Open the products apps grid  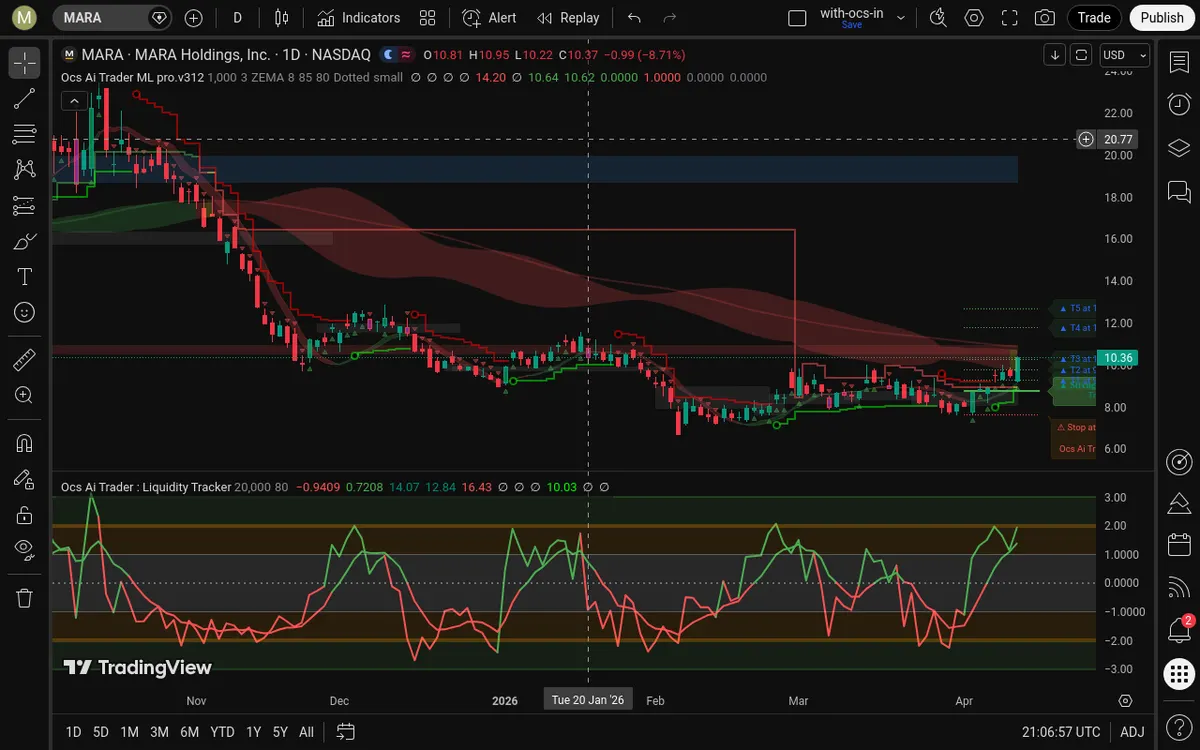[x=1179, y=674]
